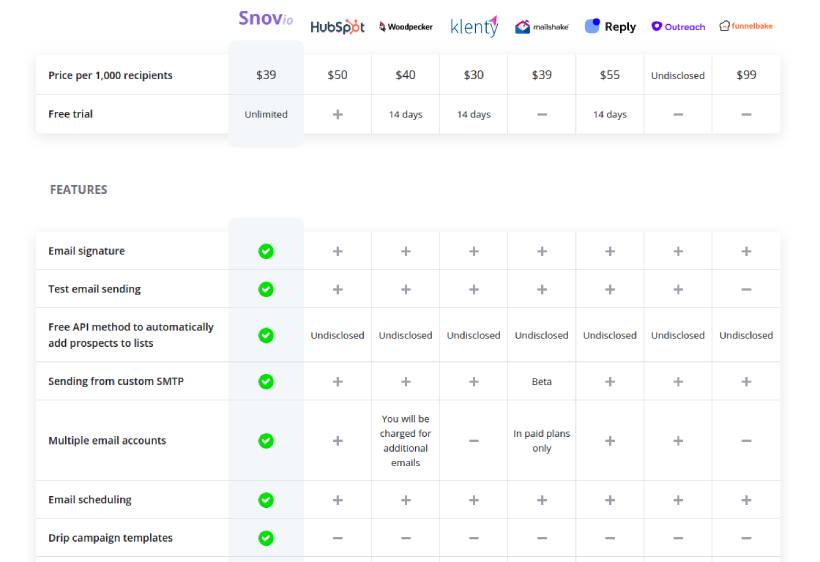This screenshot has width=820, height=562.
Task: Click Mailshake minus sign in Free trial row
Action: coord(542,114)
